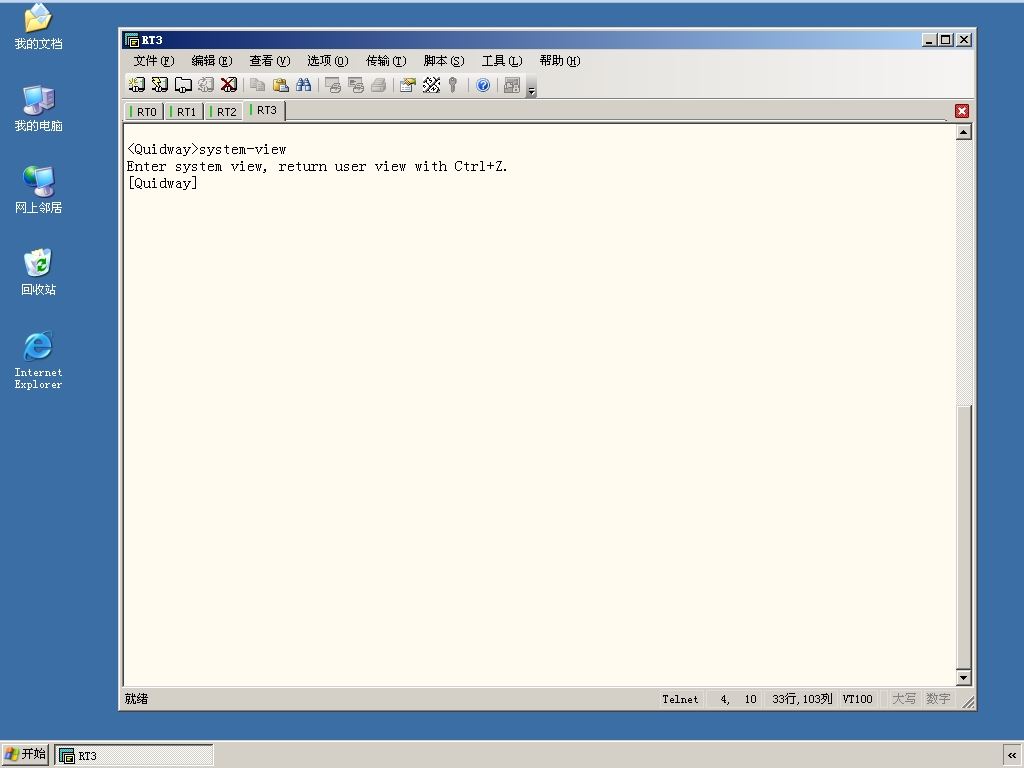Click the RT3 taskbar button
Image resolution: width=1024 pixels, height=768 pixels.
pos(134,756)
